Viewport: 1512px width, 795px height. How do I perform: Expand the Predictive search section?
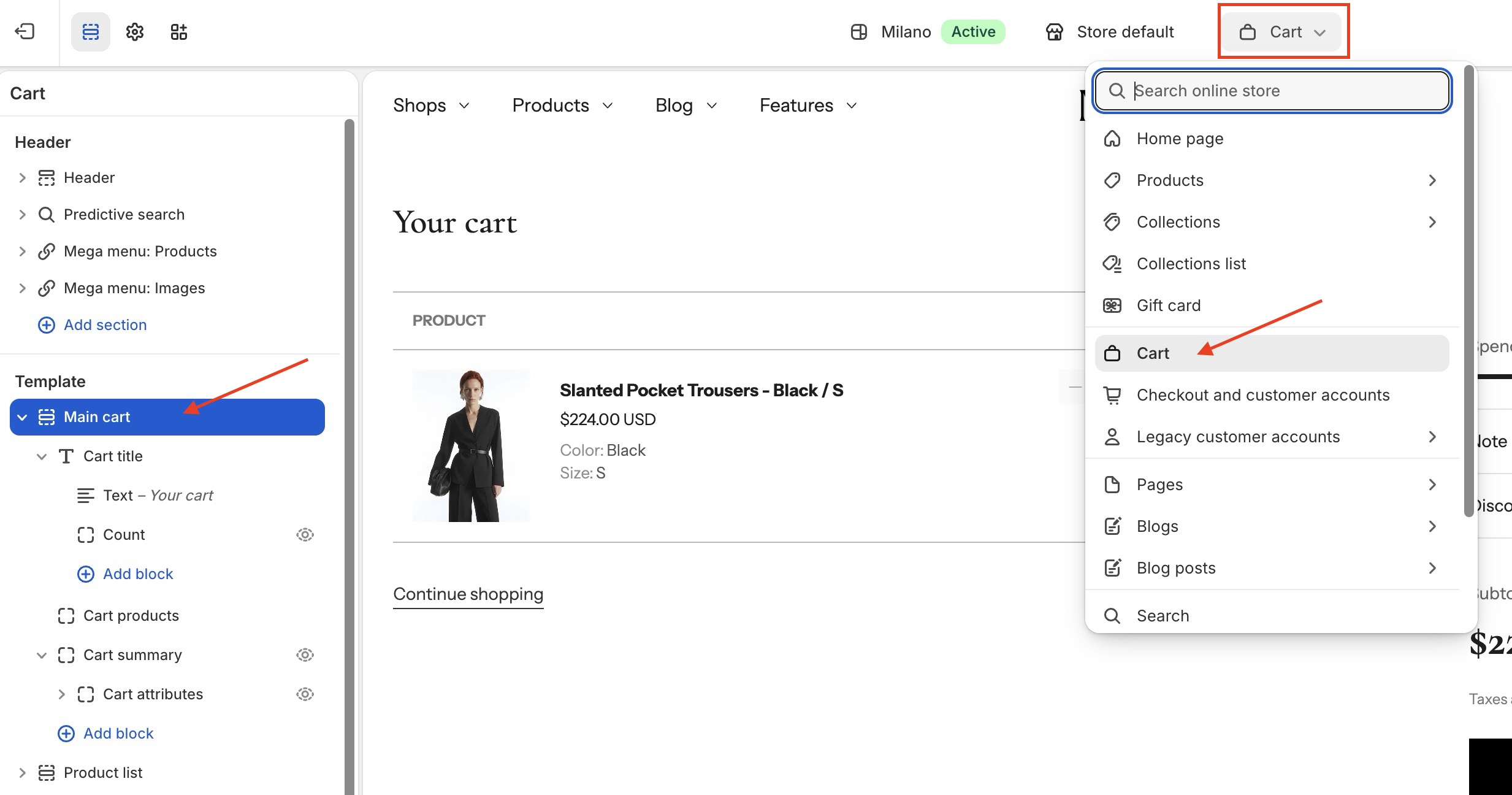click(22, 215)
